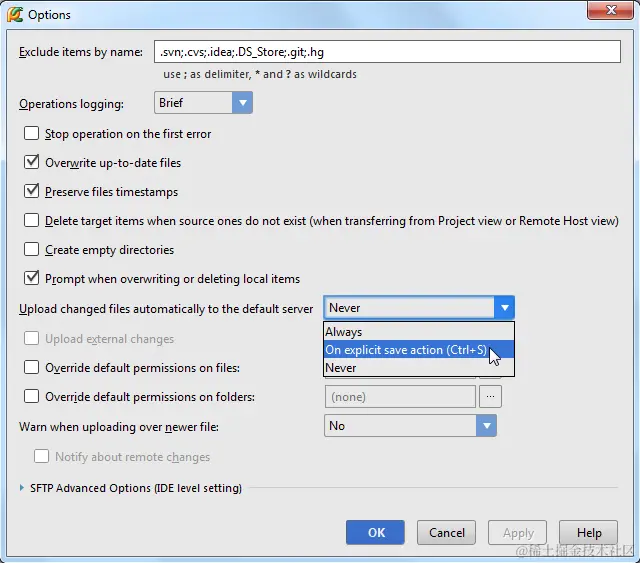Uncheck Prompt when overwriting or deleting local items

[31, 278]
